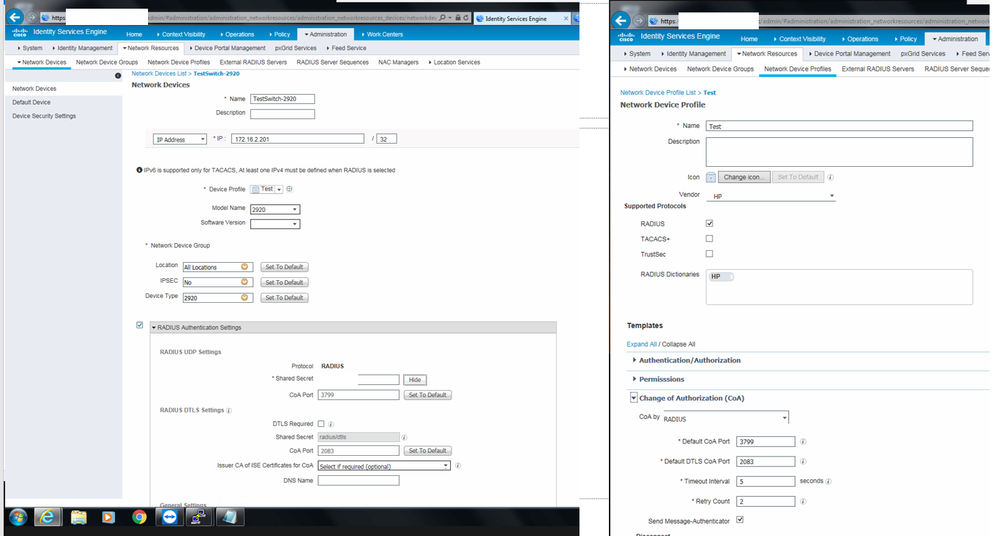Viewport: 999px width, 536px height.
Task: Open Google Chrome from the taskbar
Action: coord(139,517)
